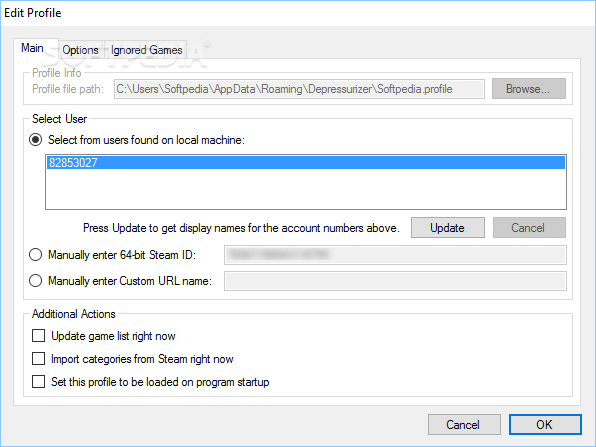The width and height of the screenshot is (596, 447).
Task: Confirm with the OK button
Action: point(545,425)
